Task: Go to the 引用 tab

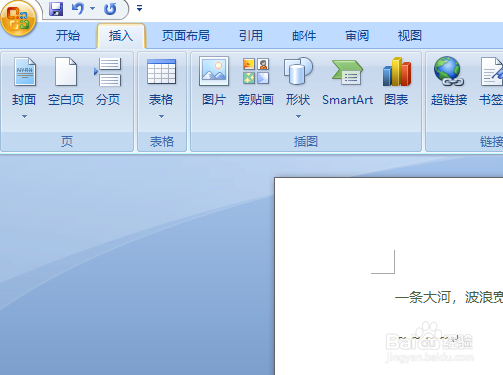Action: [251, 36]
